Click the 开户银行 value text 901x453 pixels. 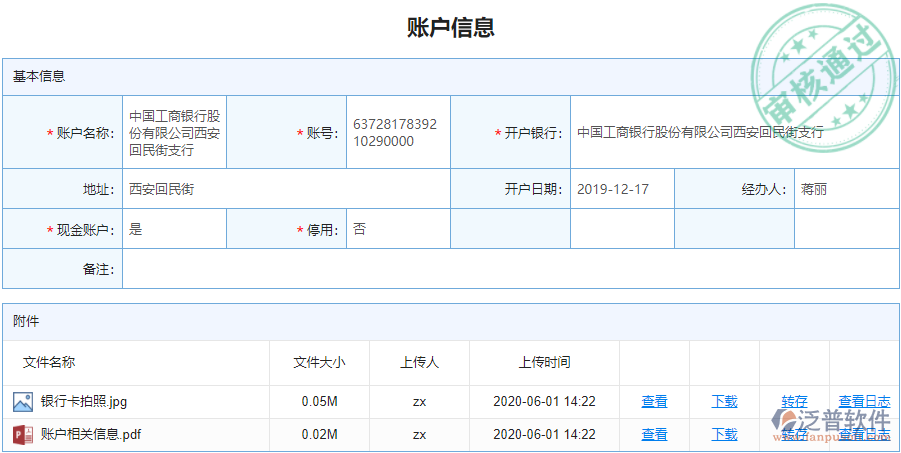pyautogui.click(x=700, y=133)
